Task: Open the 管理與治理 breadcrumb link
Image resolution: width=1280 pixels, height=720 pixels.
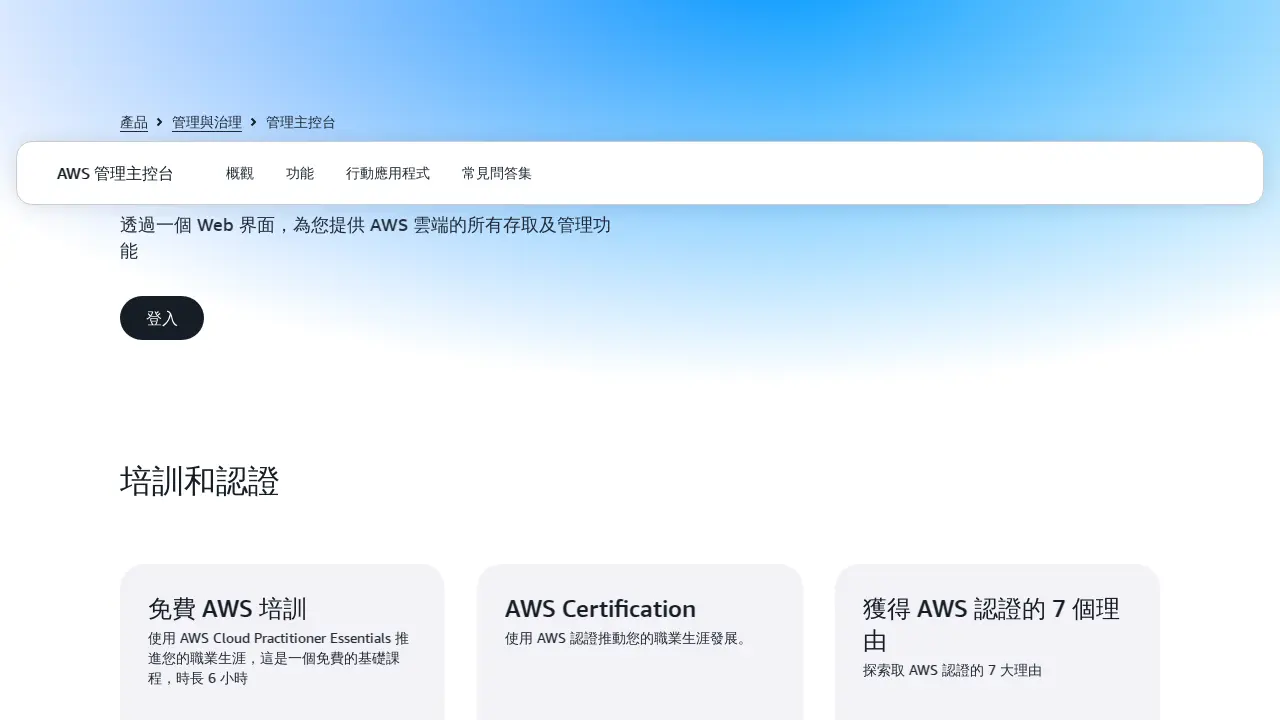Action: click(x=206, y=122)
